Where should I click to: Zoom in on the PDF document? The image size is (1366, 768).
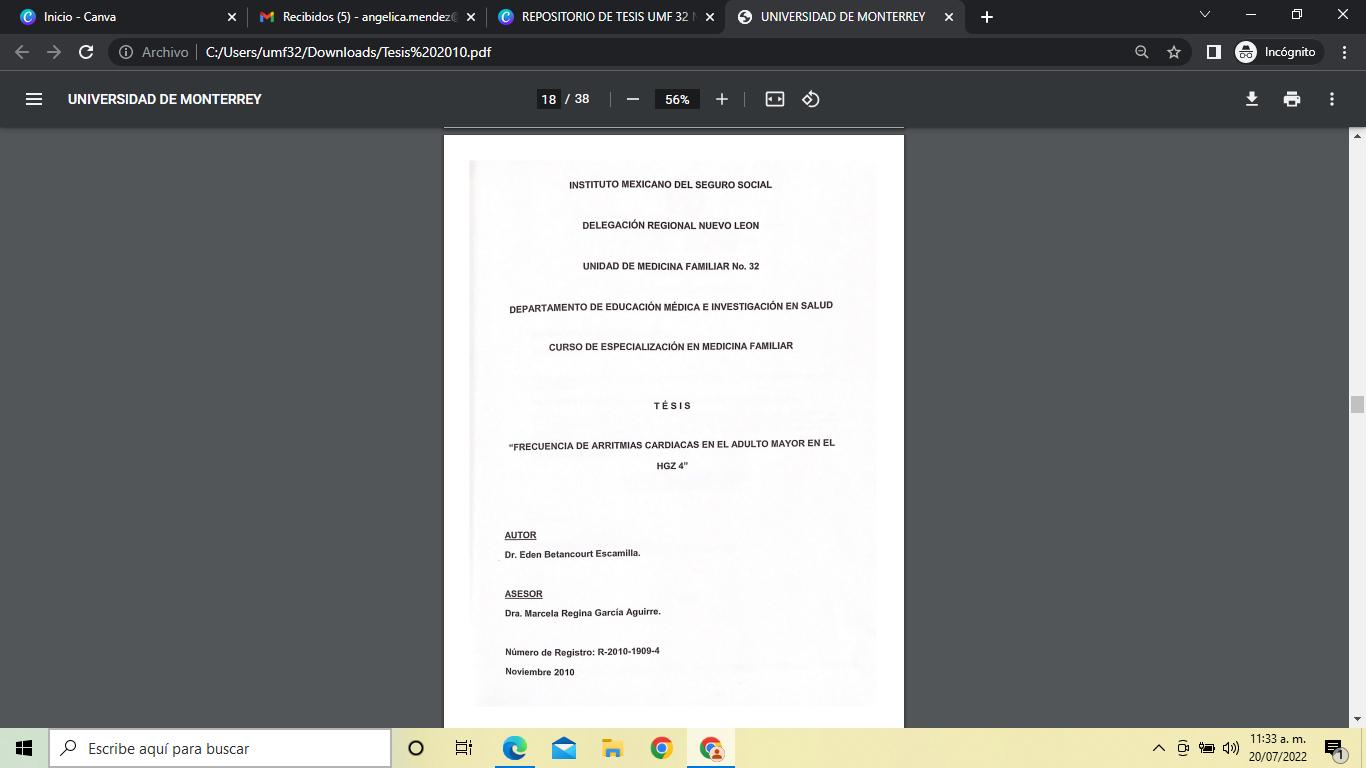[x=721, y=99]
